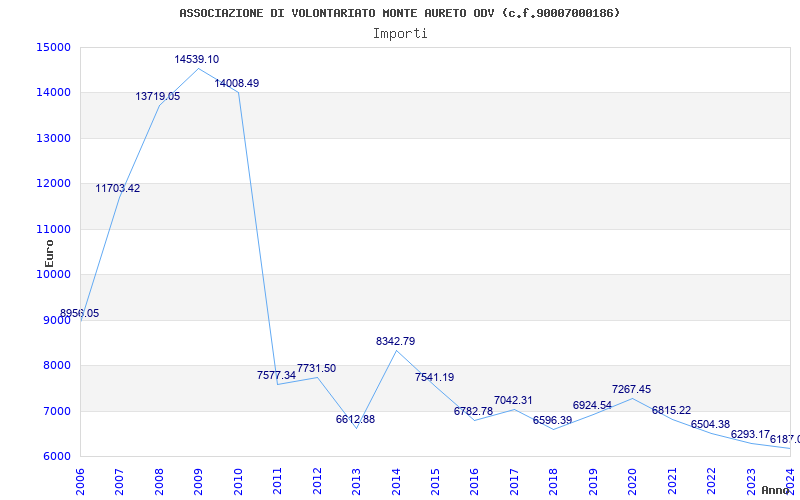
Task: Click the 2014 year label
Action: (396, 482)
